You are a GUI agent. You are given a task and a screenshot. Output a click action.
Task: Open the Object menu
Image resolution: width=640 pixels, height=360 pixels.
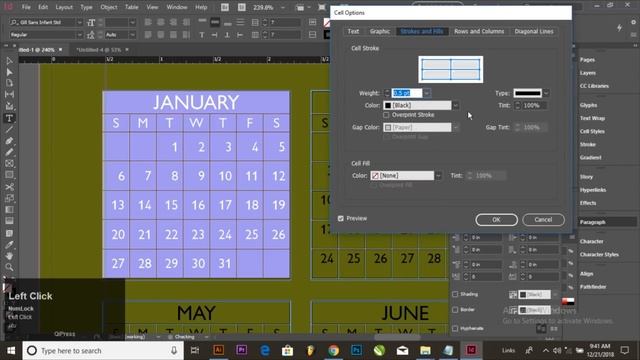(x=109, y=7)
